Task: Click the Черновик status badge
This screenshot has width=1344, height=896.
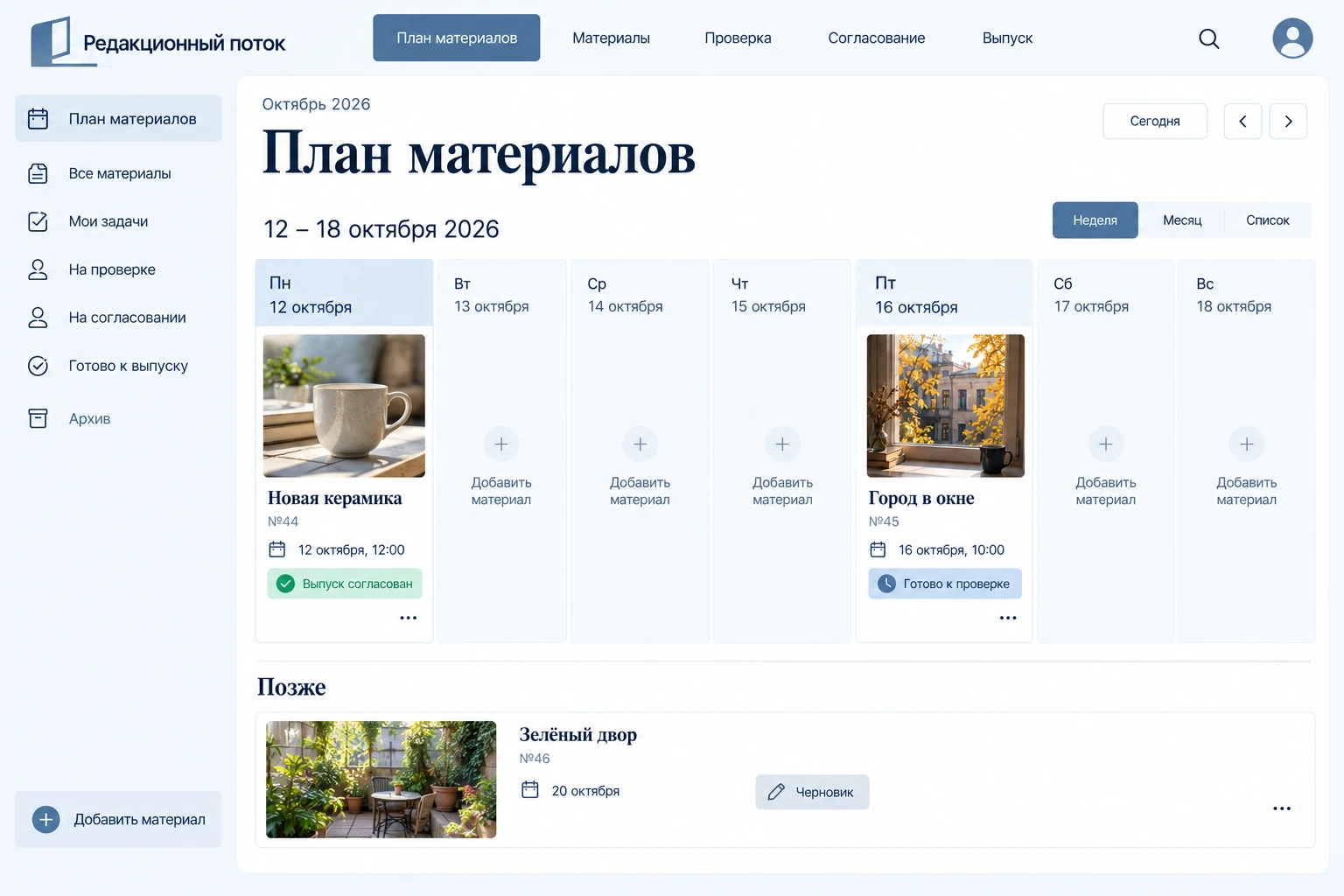Action: 812,792
